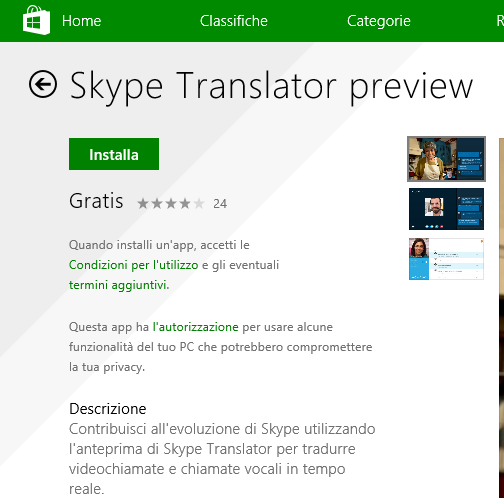Open the Classifiche tab

234,21
